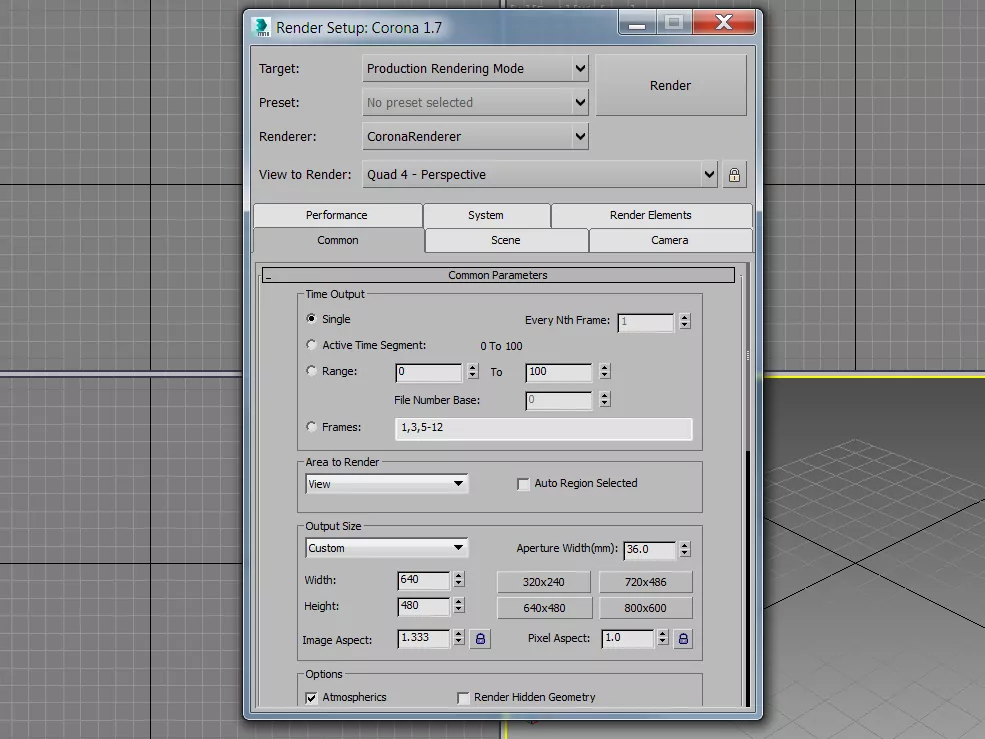The height and width of the screenshot is (739, 985).
Task: Choose the 800x600 preset size button
Action: (x=645, y=608)
